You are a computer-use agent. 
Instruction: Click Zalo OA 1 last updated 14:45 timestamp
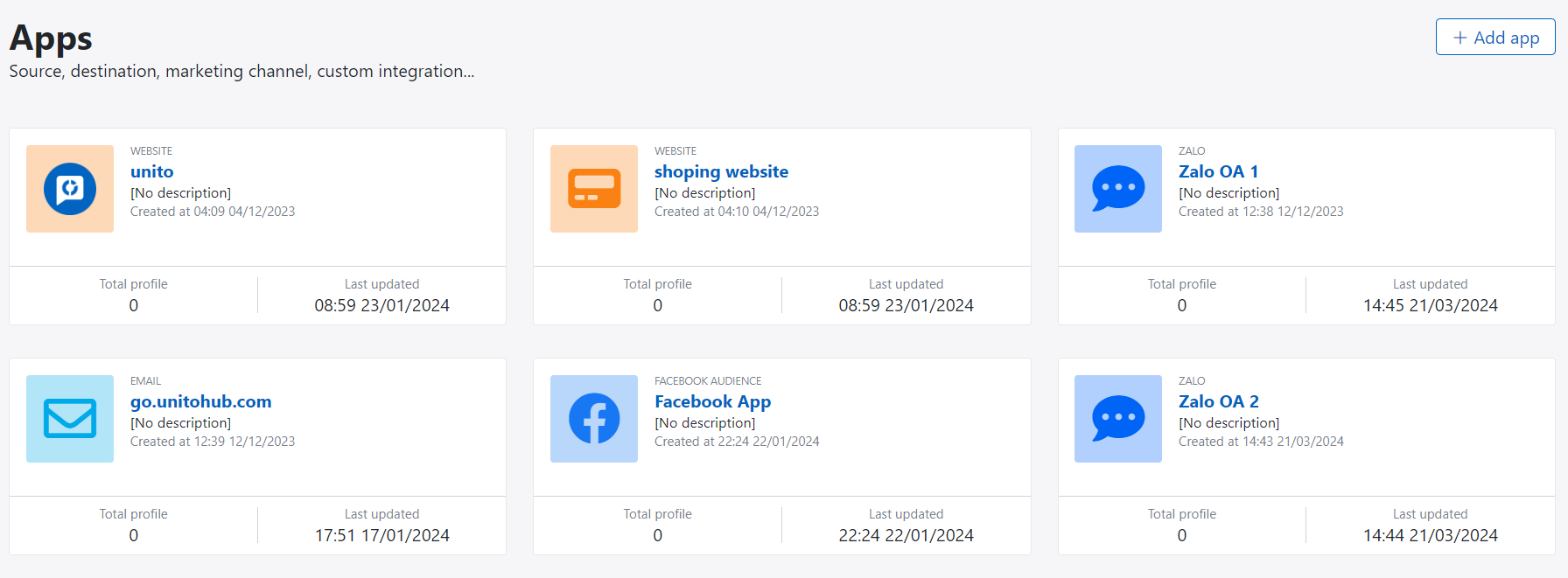pyautogui.click(x=1430, y=305)
